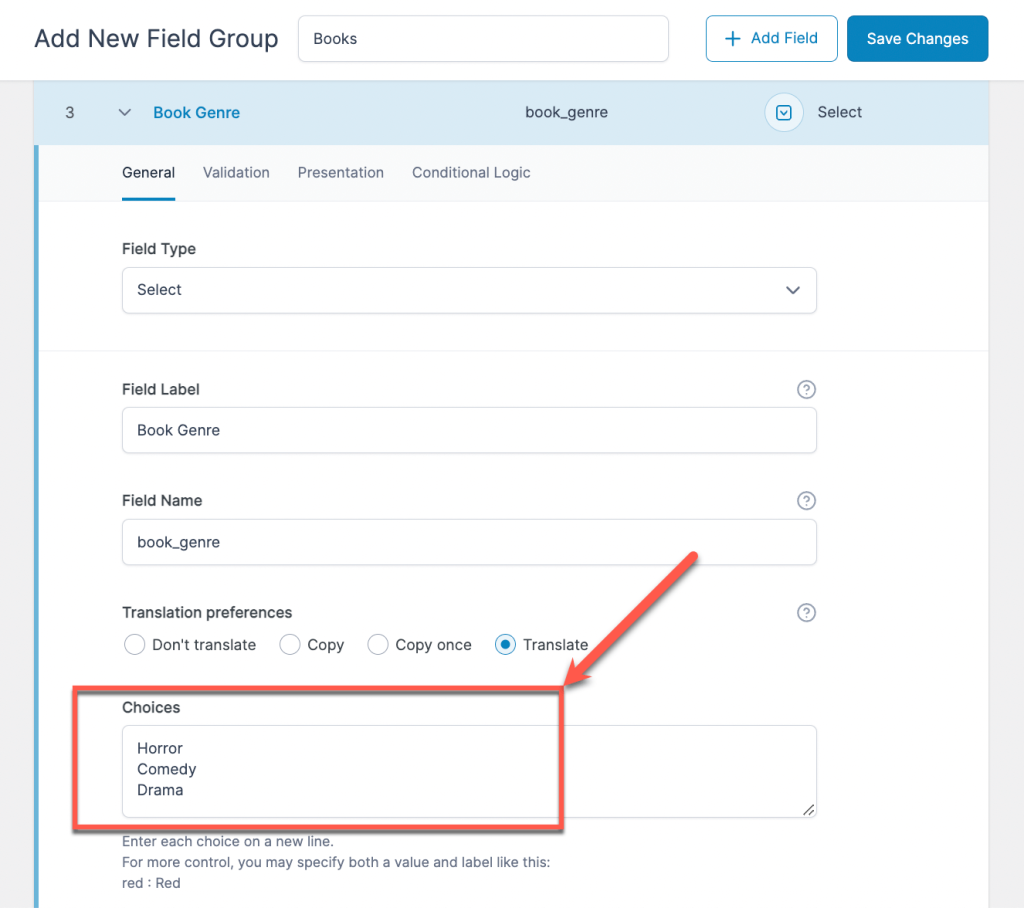The height and width of the screenshot is (908, 1024).
Task: Open Translation preferences help icon
Action: tap(806, 613)
